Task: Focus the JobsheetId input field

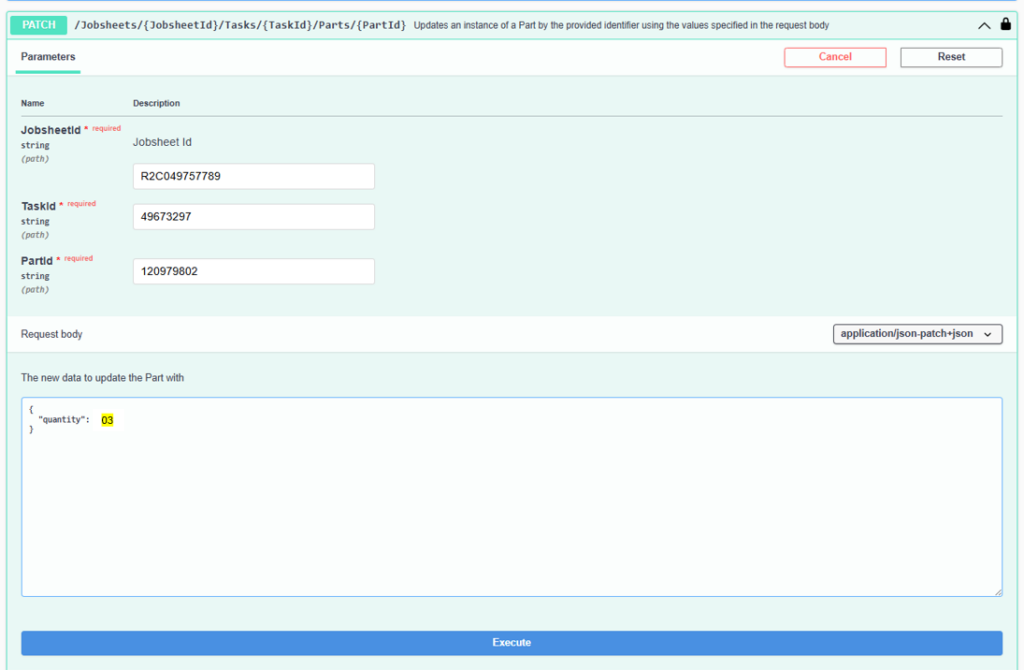Action: click(x=253, y=176)
